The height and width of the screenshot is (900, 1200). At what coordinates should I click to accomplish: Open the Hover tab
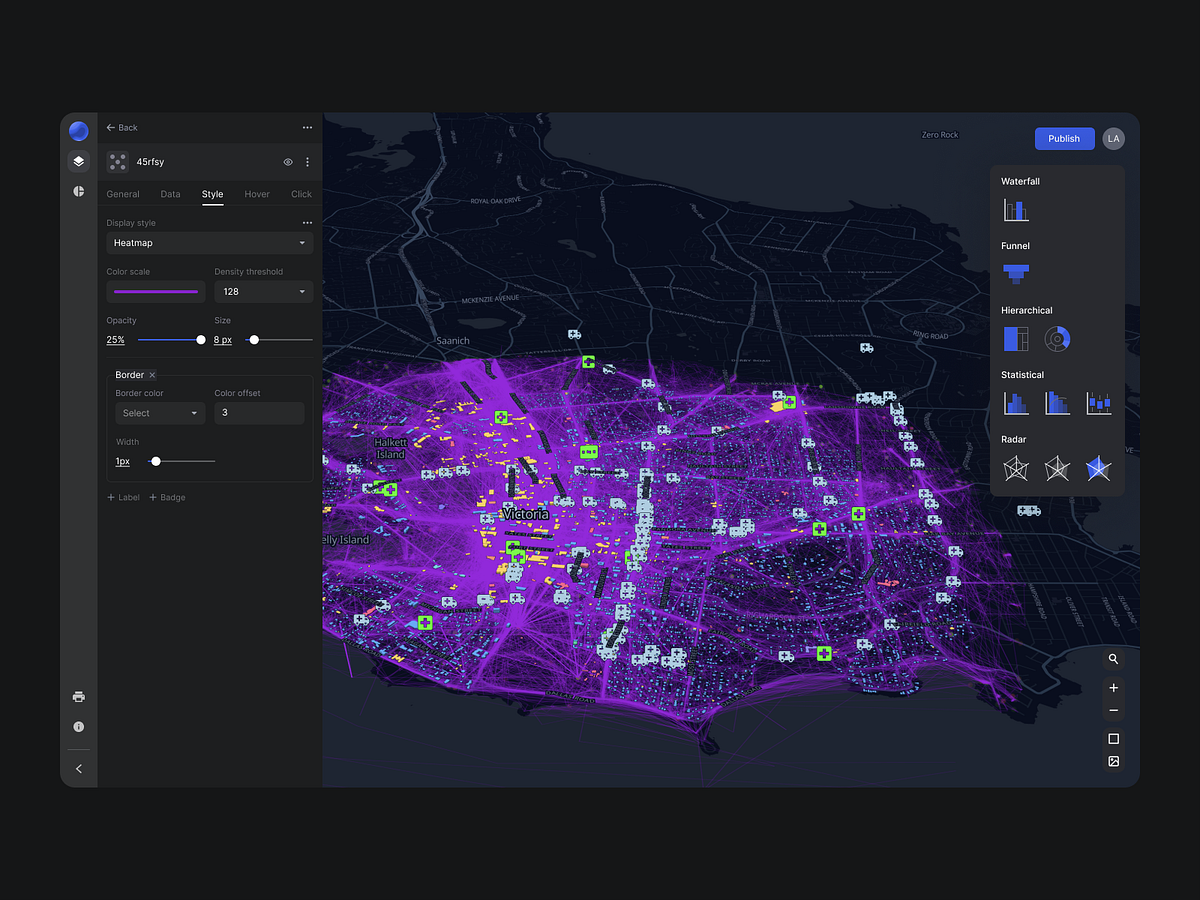pyautogui.click(x=256, y=193)
